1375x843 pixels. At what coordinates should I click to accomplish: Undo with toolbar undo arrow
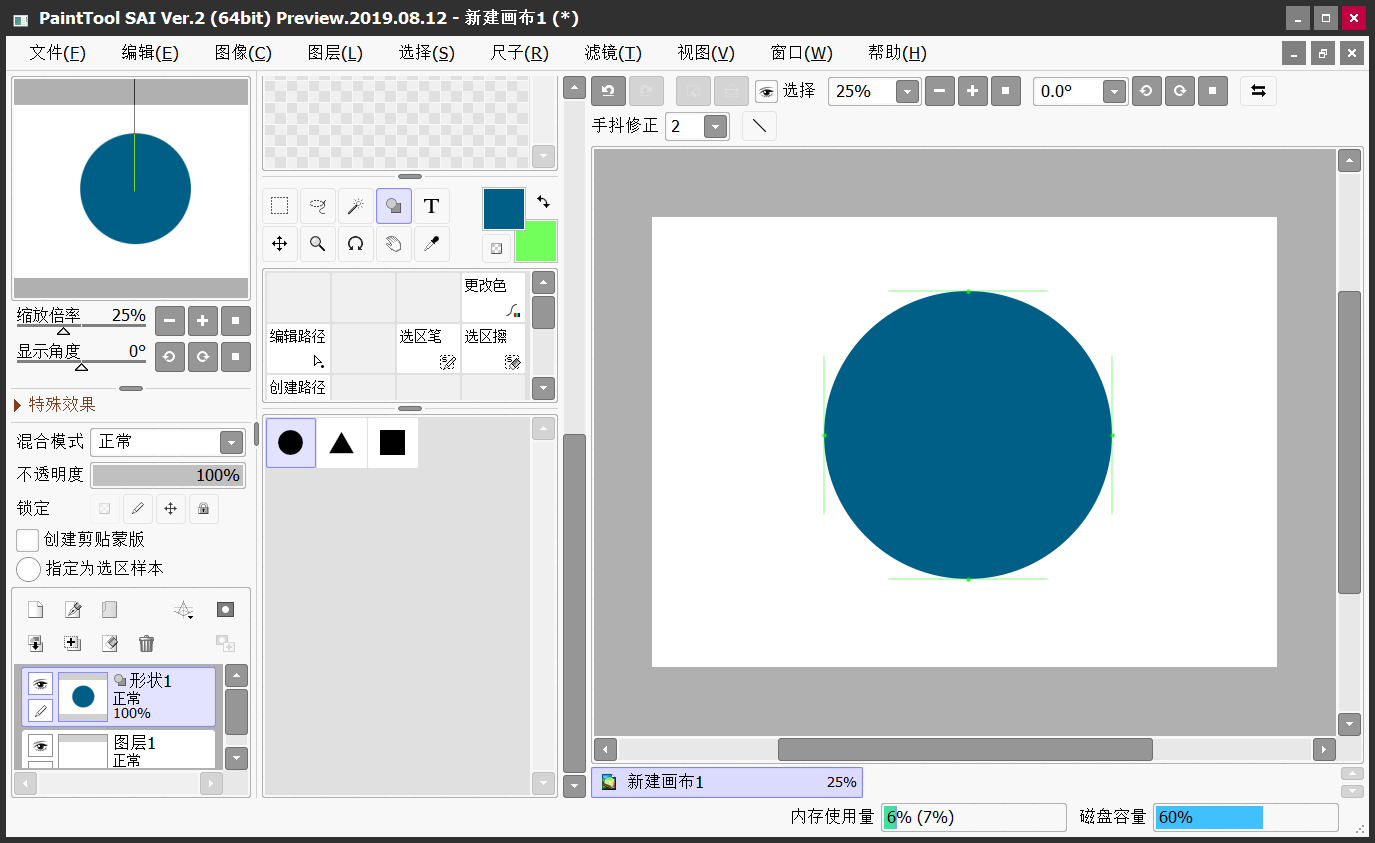(608, 91)
